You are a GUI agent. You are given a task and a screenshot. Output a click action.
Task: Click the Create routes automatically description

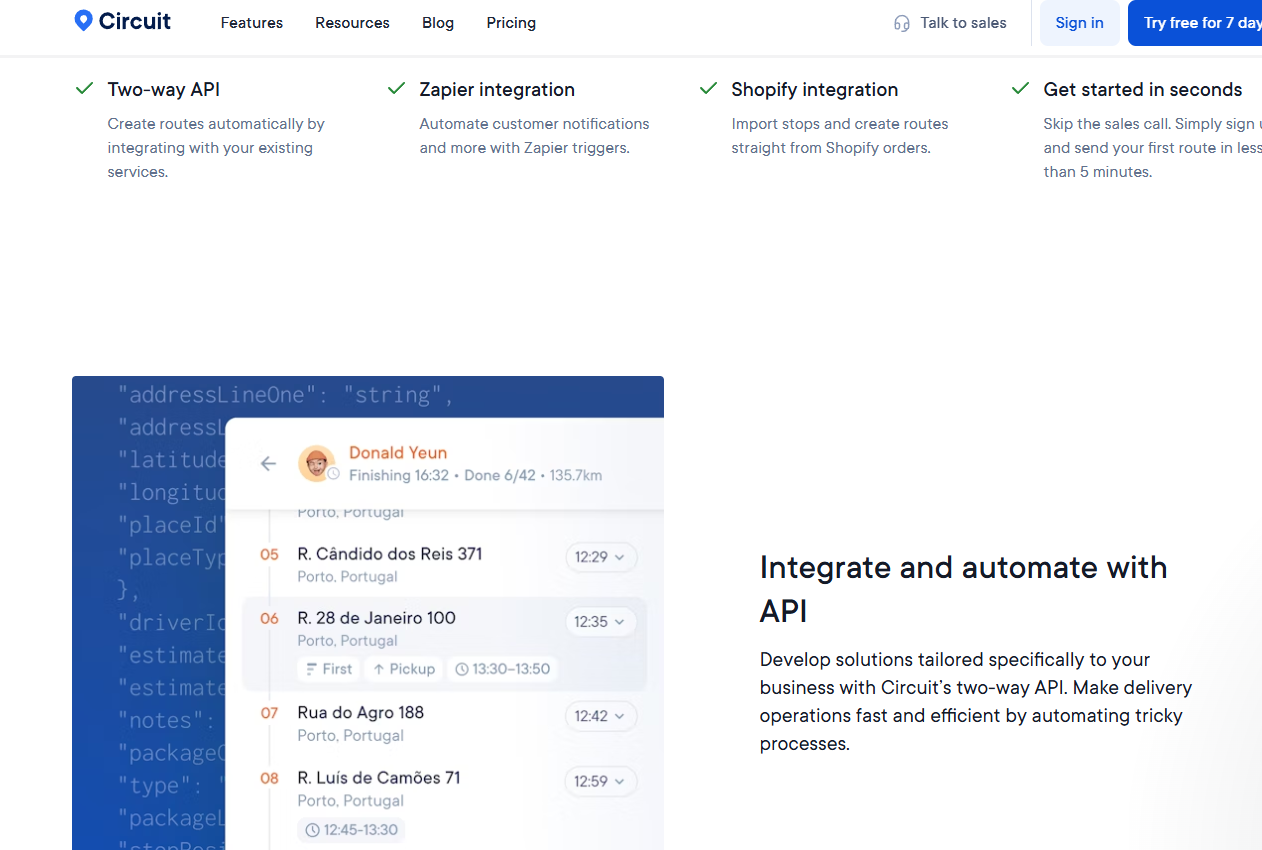pyautogui.click(x=216, y=148)
